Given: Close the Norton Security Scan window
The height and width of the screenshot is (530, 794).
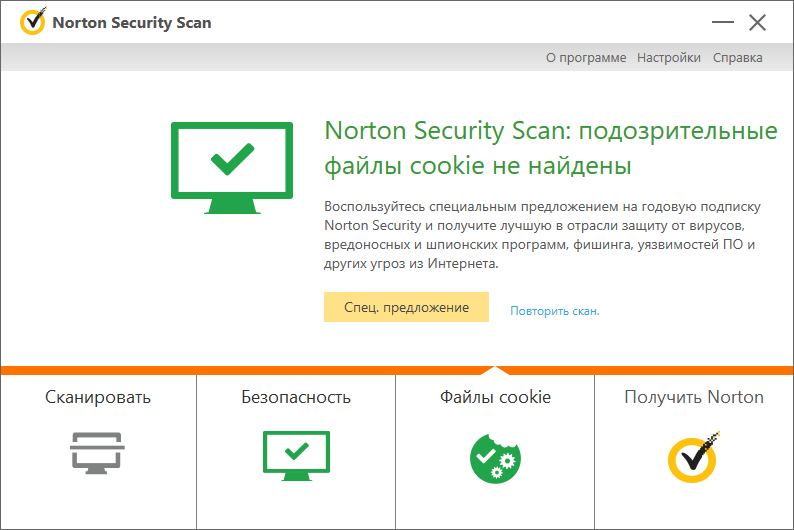Looking at the screenshot, I should coord(758,22).
